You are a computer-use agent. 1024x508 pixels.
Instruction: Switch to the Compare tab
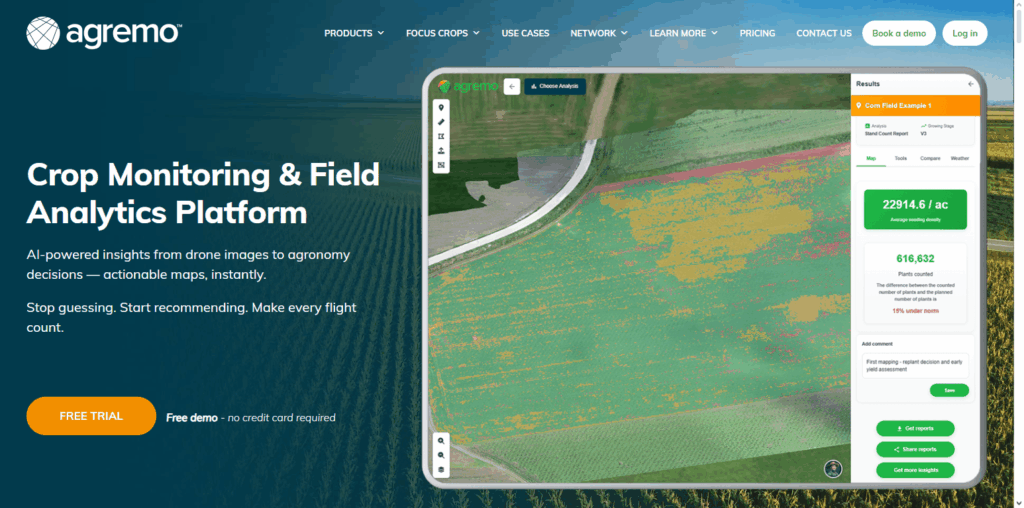930,158
